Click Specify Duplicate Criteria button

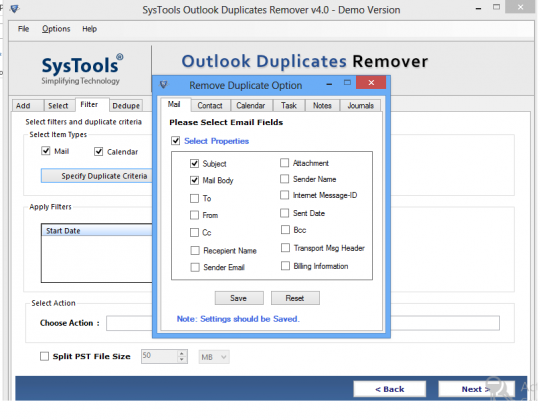[97, 176]
